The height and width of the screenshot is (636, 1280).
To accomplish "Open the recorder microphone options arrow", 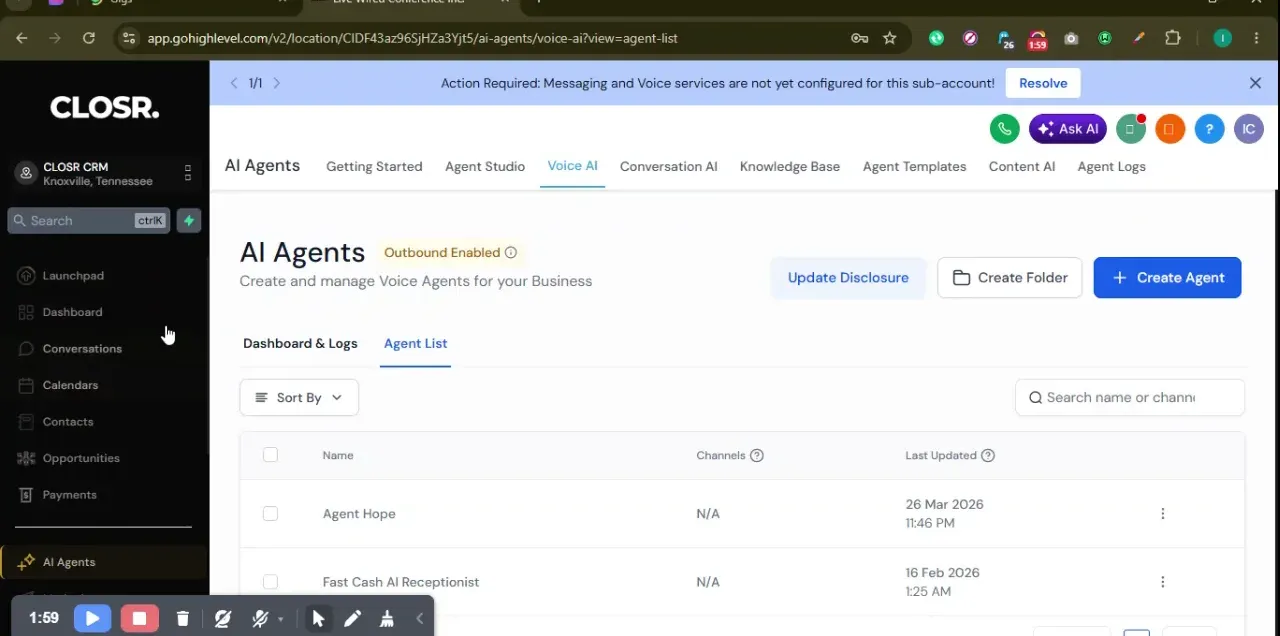I will tap(281, 620).
